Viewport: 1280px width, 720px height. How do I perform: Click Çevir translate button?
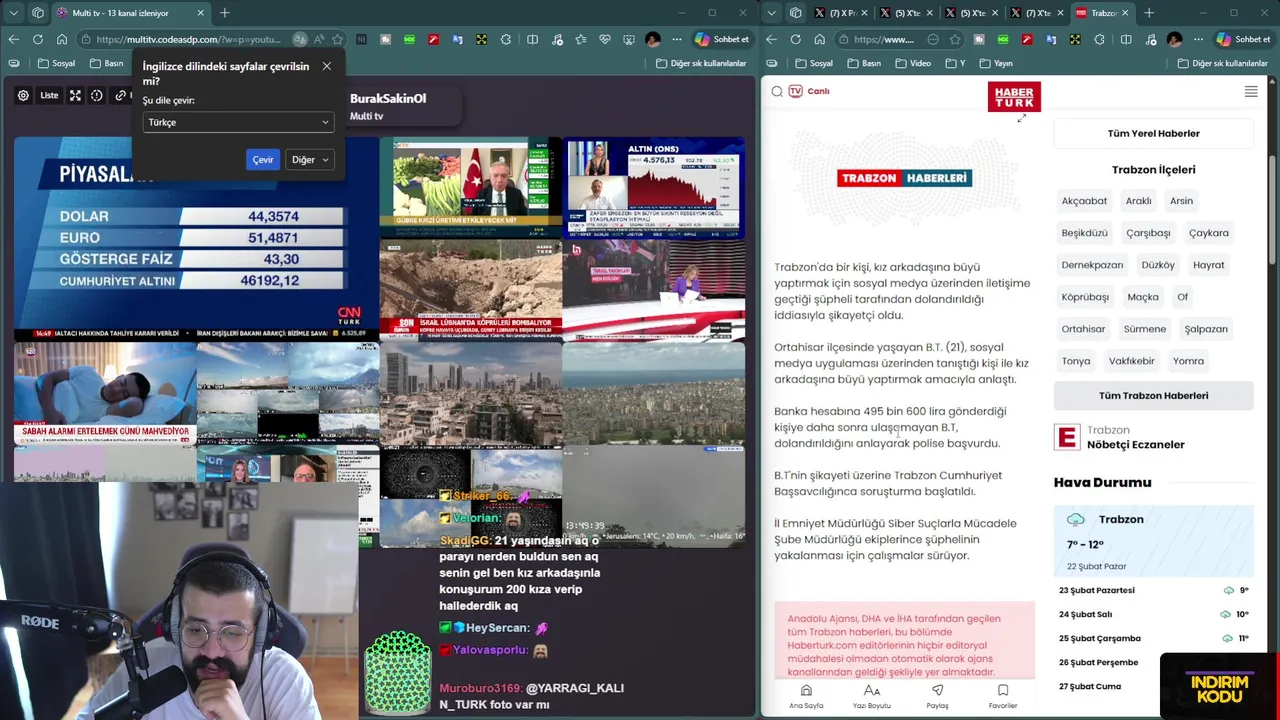pos(263,159)
